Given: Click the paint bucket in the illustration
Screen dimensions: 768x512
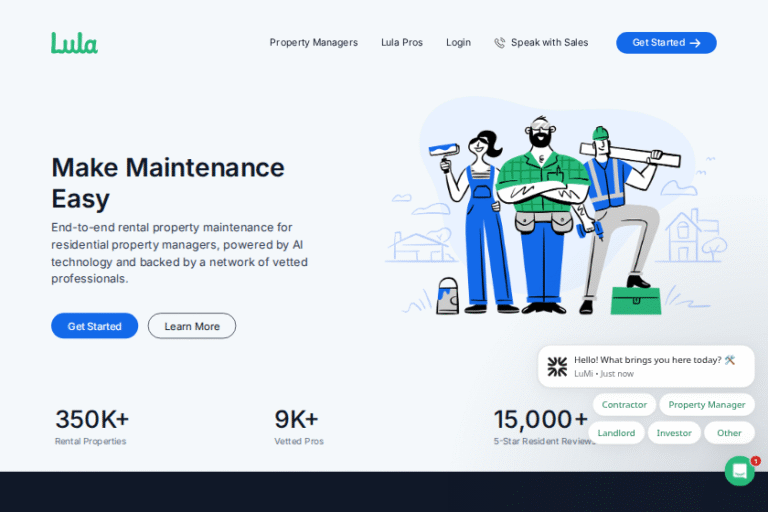Looking at the screenshot, I should [x=447, y=297].
